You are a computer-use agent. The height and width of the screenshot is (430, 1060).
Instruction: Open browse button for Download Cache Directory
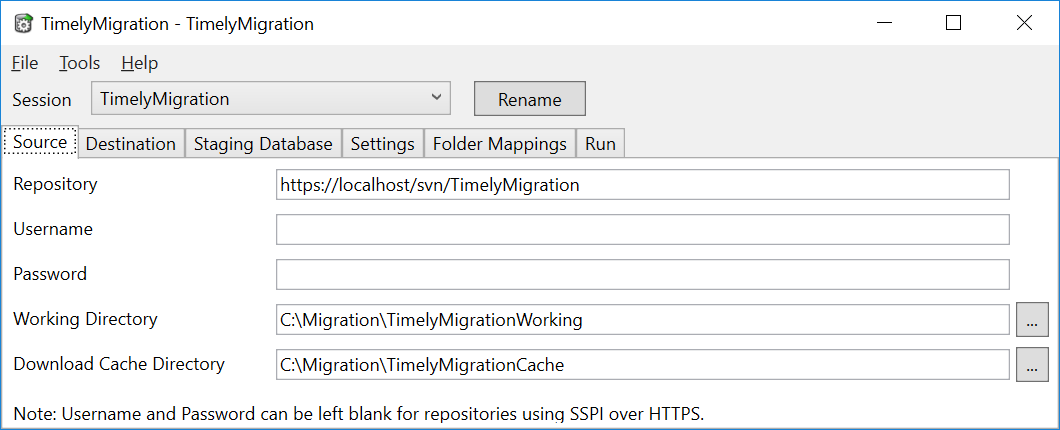click(x=1032, y=365)
